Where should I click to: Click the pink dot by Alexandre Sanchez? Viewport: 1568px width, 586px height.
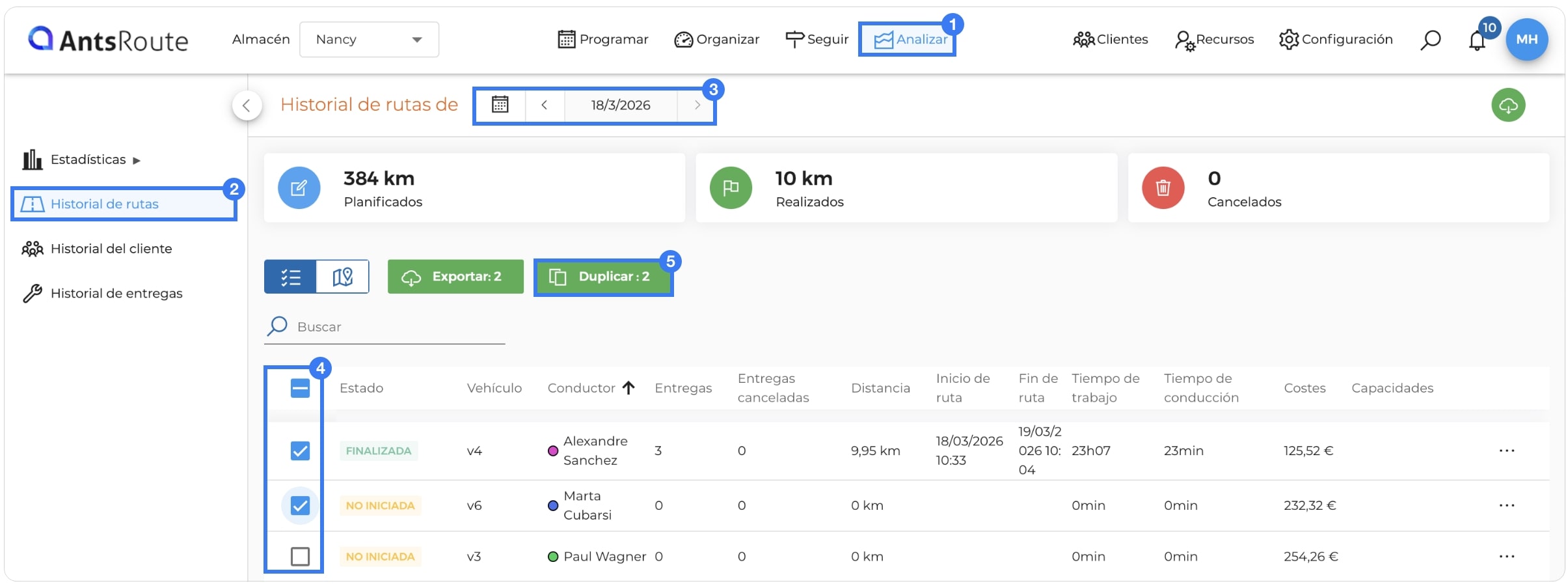point(553,451)
